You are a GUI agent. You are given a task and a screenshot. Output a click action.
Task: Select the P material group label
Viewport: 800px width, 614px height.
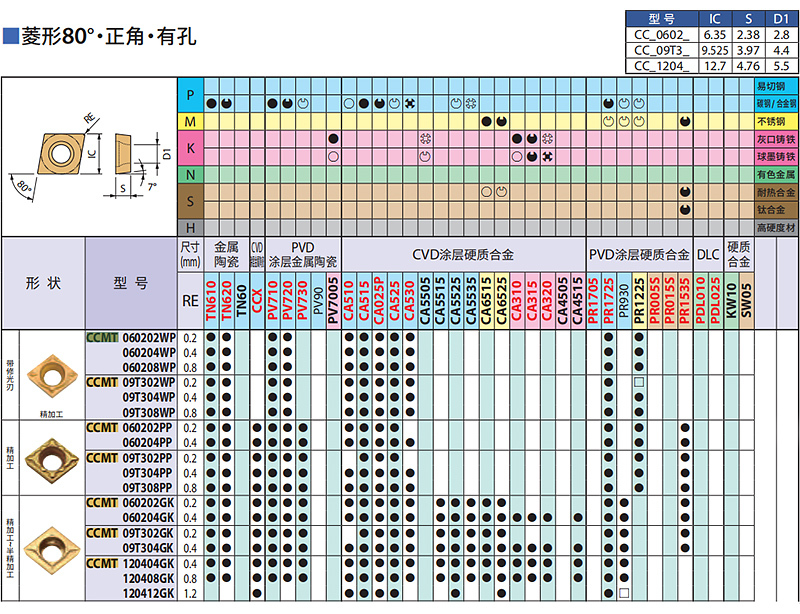[190, 95]
